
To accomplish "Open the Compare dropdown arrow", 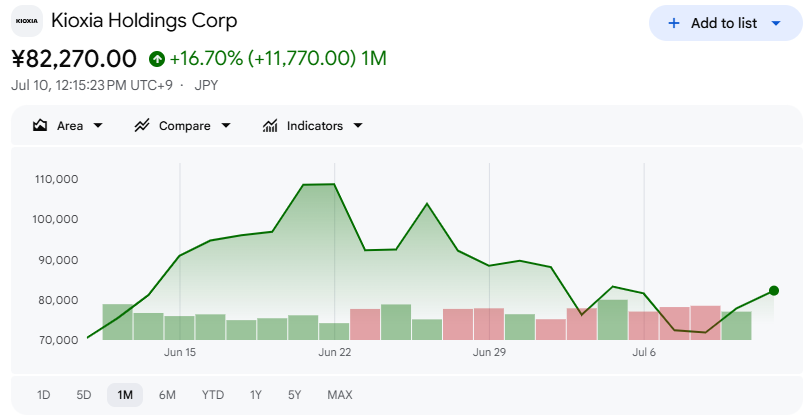I will click(x=226, y=126).
